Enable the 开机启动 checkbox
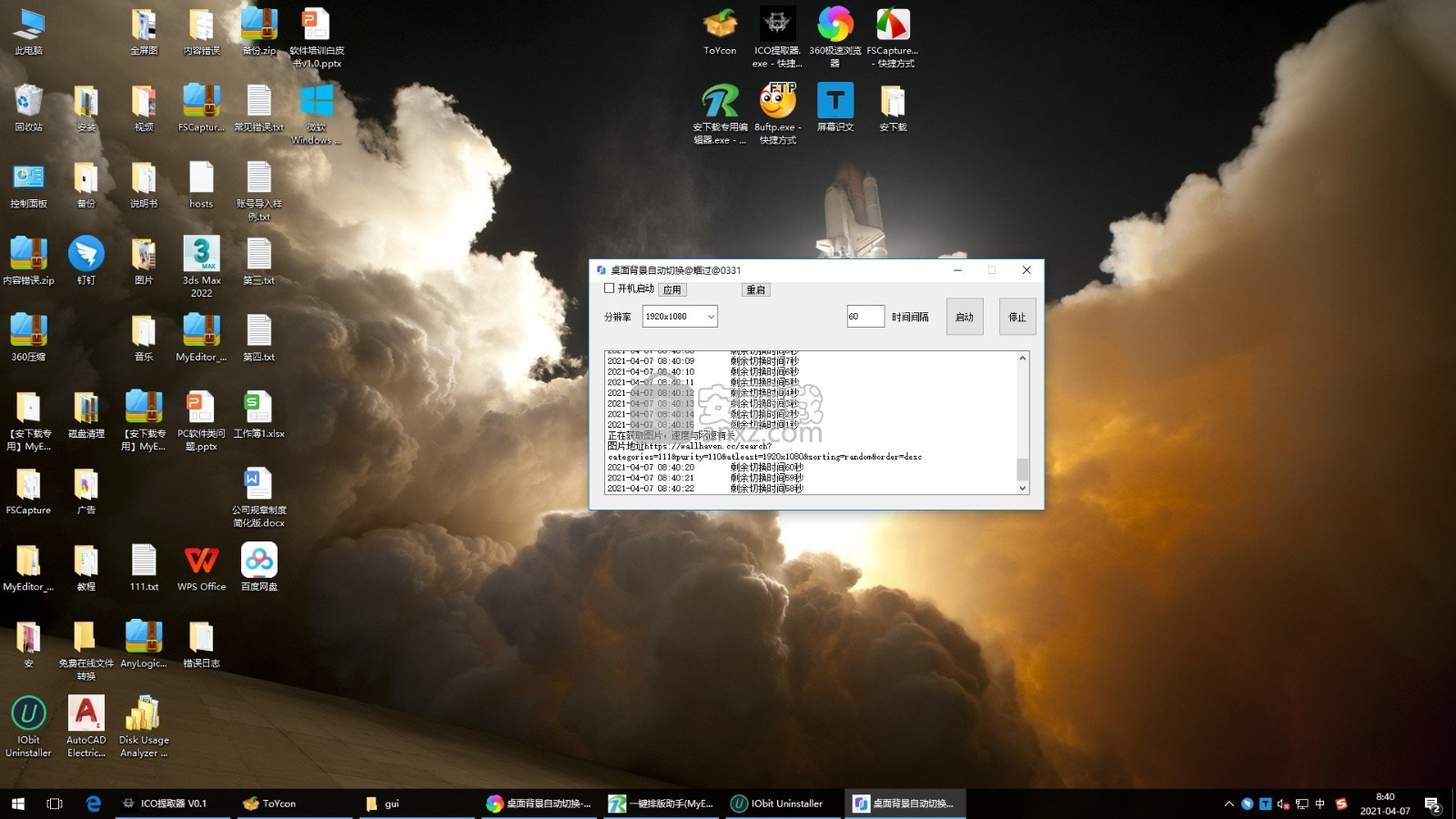 (x=610, y=288)
